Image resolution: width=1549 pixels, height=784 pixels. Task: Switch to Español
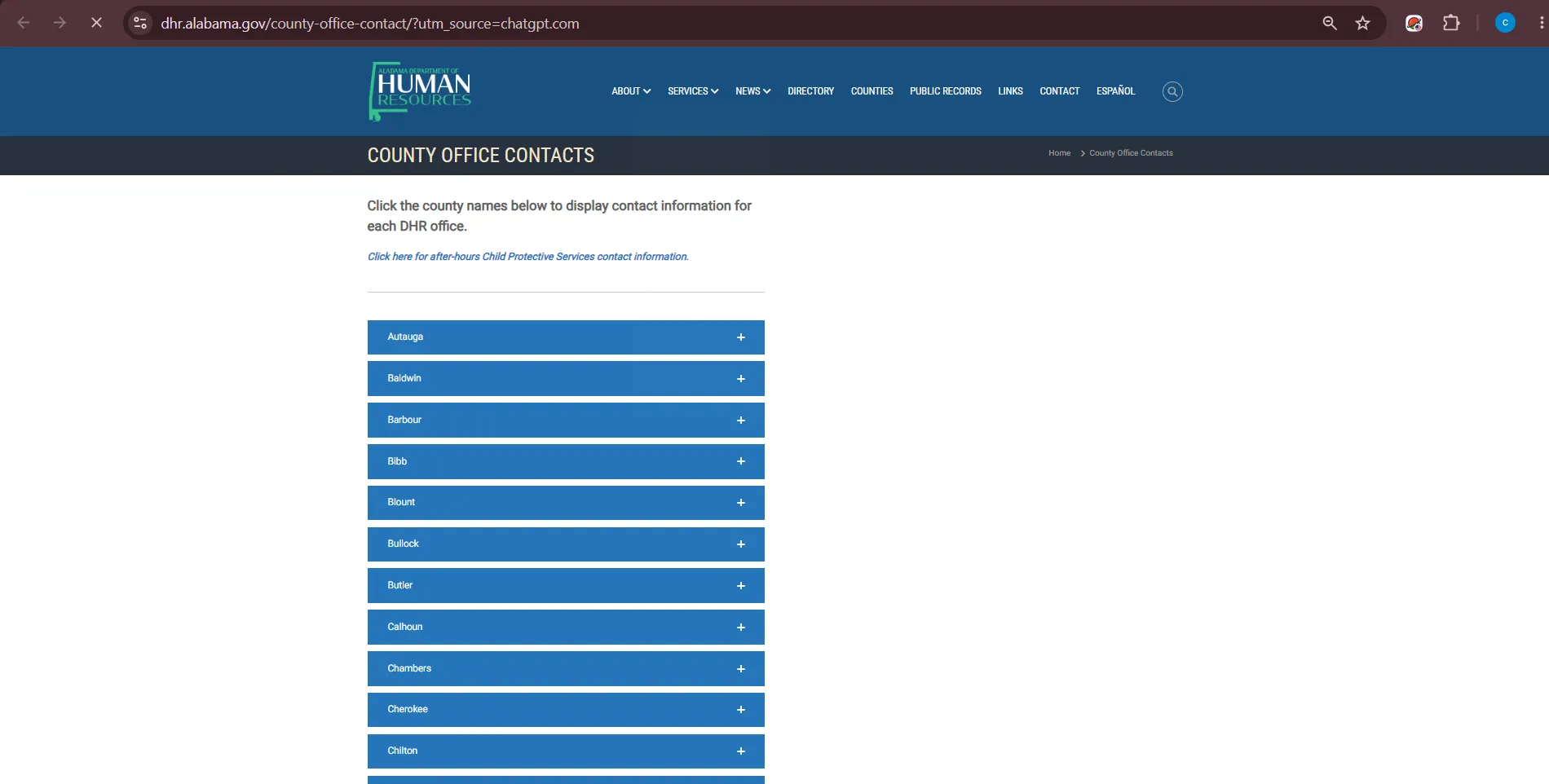point(1115,91)
